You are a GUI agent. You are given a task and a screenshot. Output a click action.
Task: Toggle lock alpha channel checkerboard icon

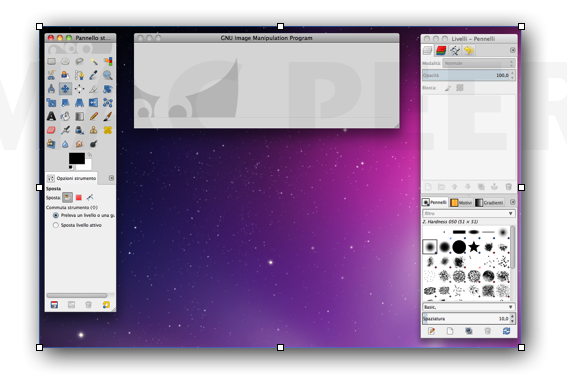pos(460,88)
